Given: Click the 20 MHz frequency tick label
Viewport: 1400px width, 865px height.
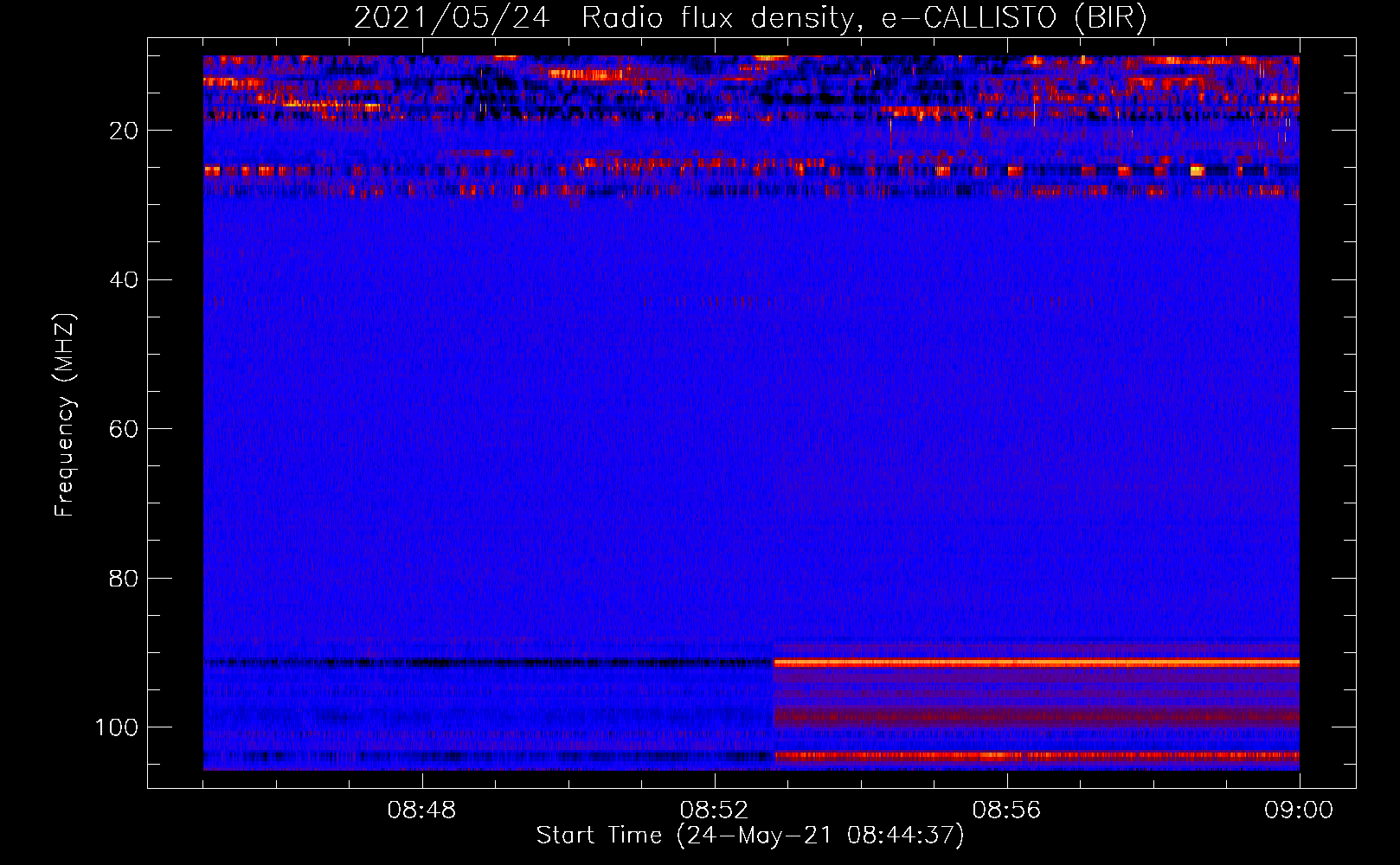Looking at the screenshot, I should pyautogui.click(x=124, y=131).
